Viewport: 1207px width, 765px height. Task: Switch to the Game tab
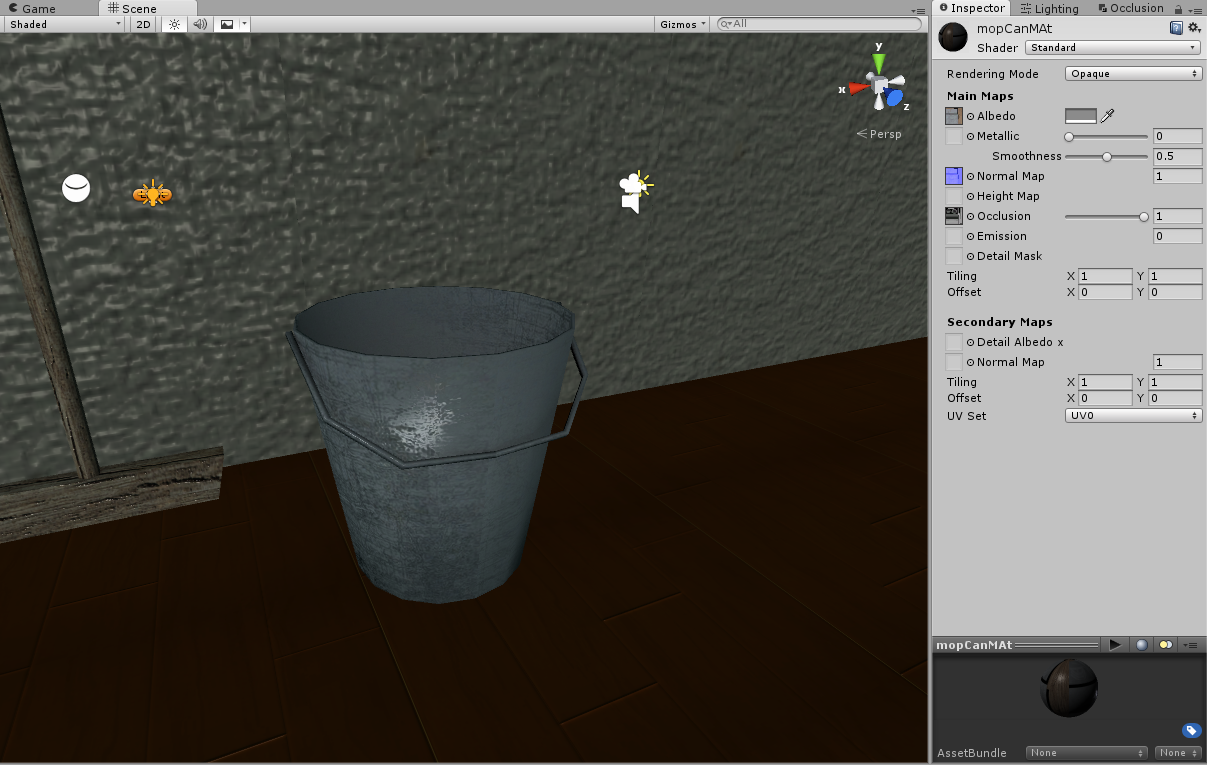(31, 8)
